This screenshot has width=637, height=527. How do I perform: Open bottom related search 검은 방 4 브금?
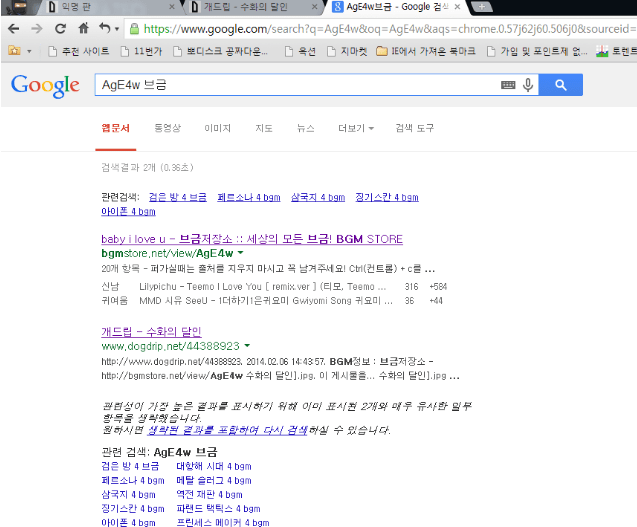(130, 466)
